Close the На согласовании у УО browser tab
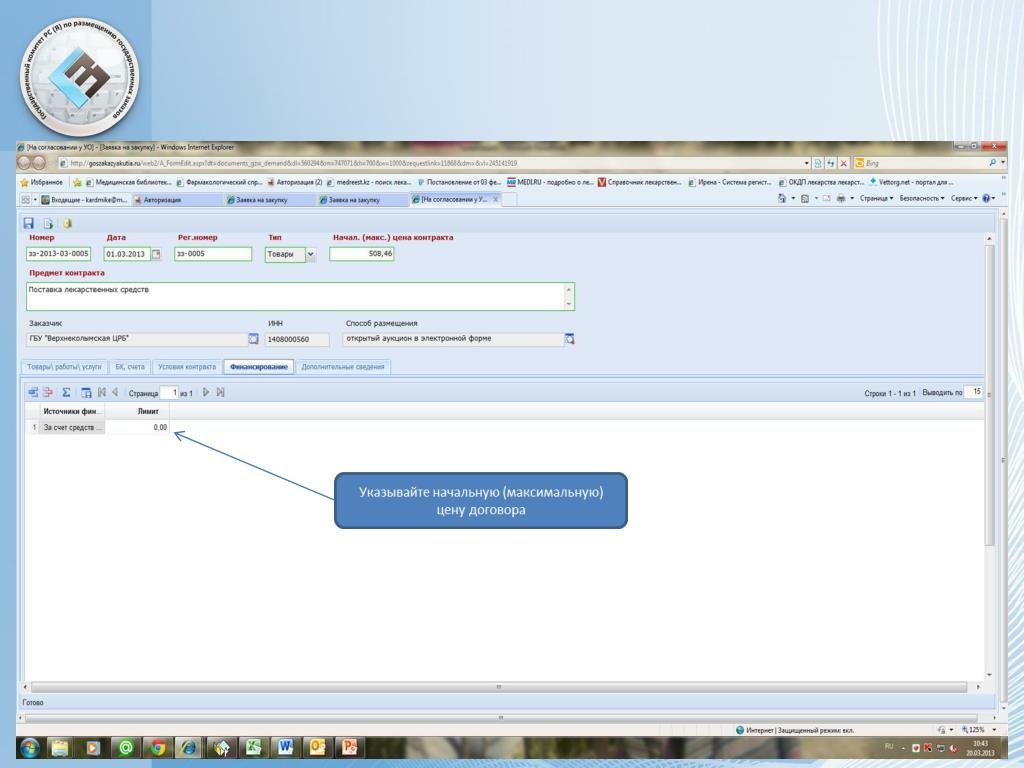This screenshot has height=768, width=1024. tap(496, 199)
